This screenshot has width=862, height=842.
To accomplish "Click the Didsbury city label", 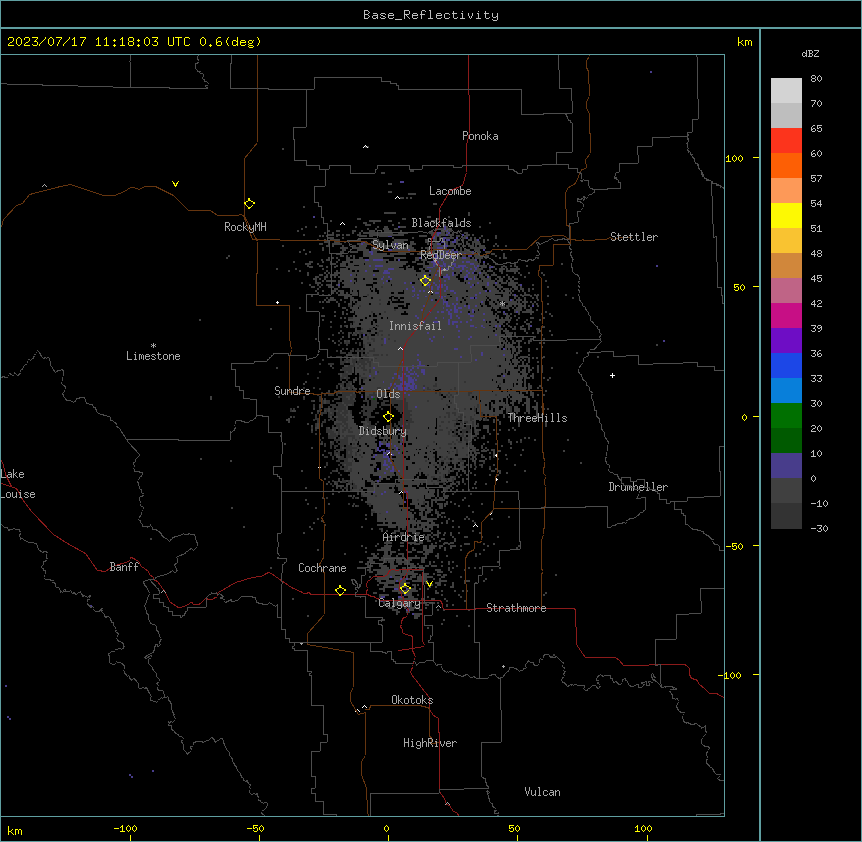I will [383, 431].
